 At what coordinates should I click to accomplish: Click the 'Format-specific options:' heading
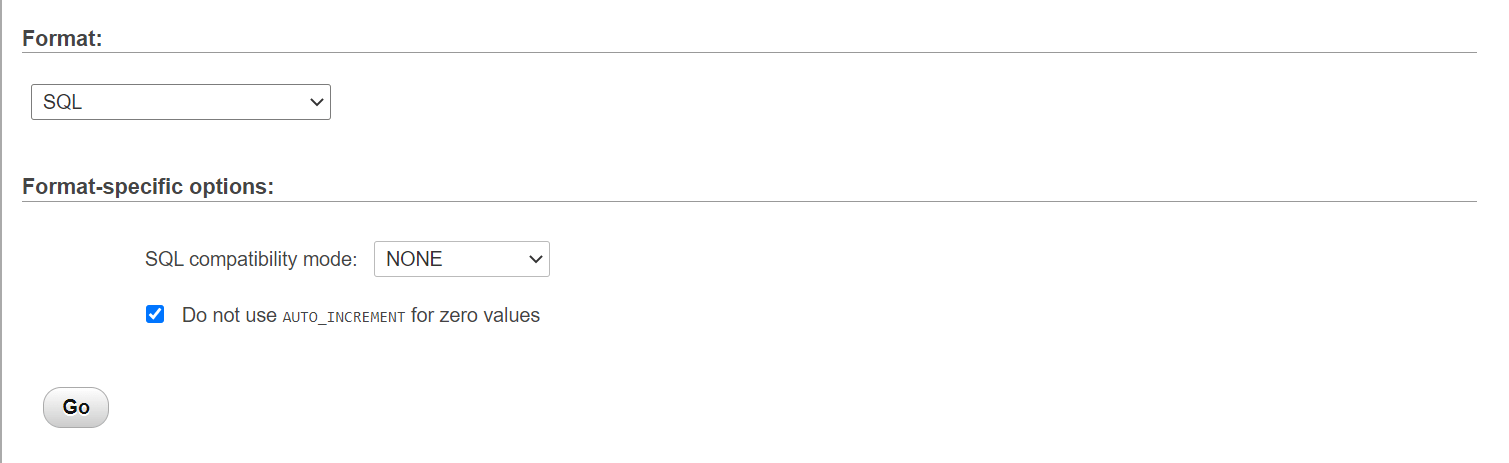tap(148, 187)
